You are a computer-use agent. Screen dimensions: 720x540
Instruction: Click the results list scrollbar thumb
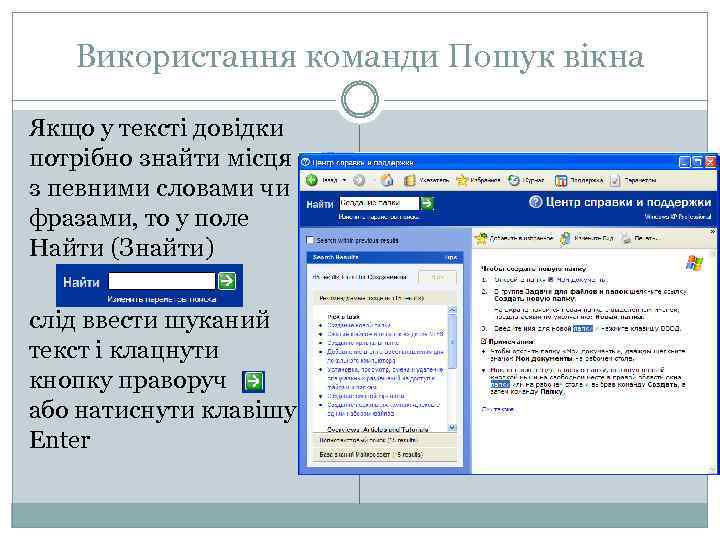click(452, 342)
